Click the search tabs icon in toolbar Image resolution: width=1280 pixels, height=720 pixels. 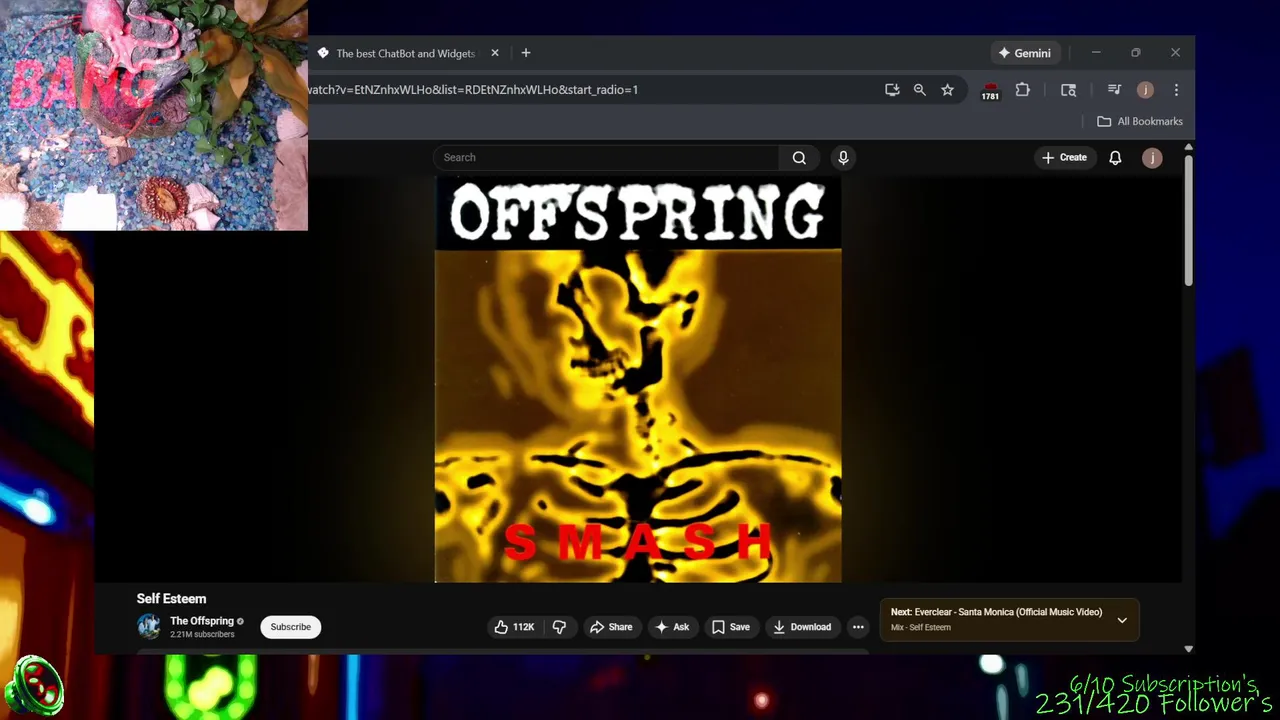coord(1068,90)
